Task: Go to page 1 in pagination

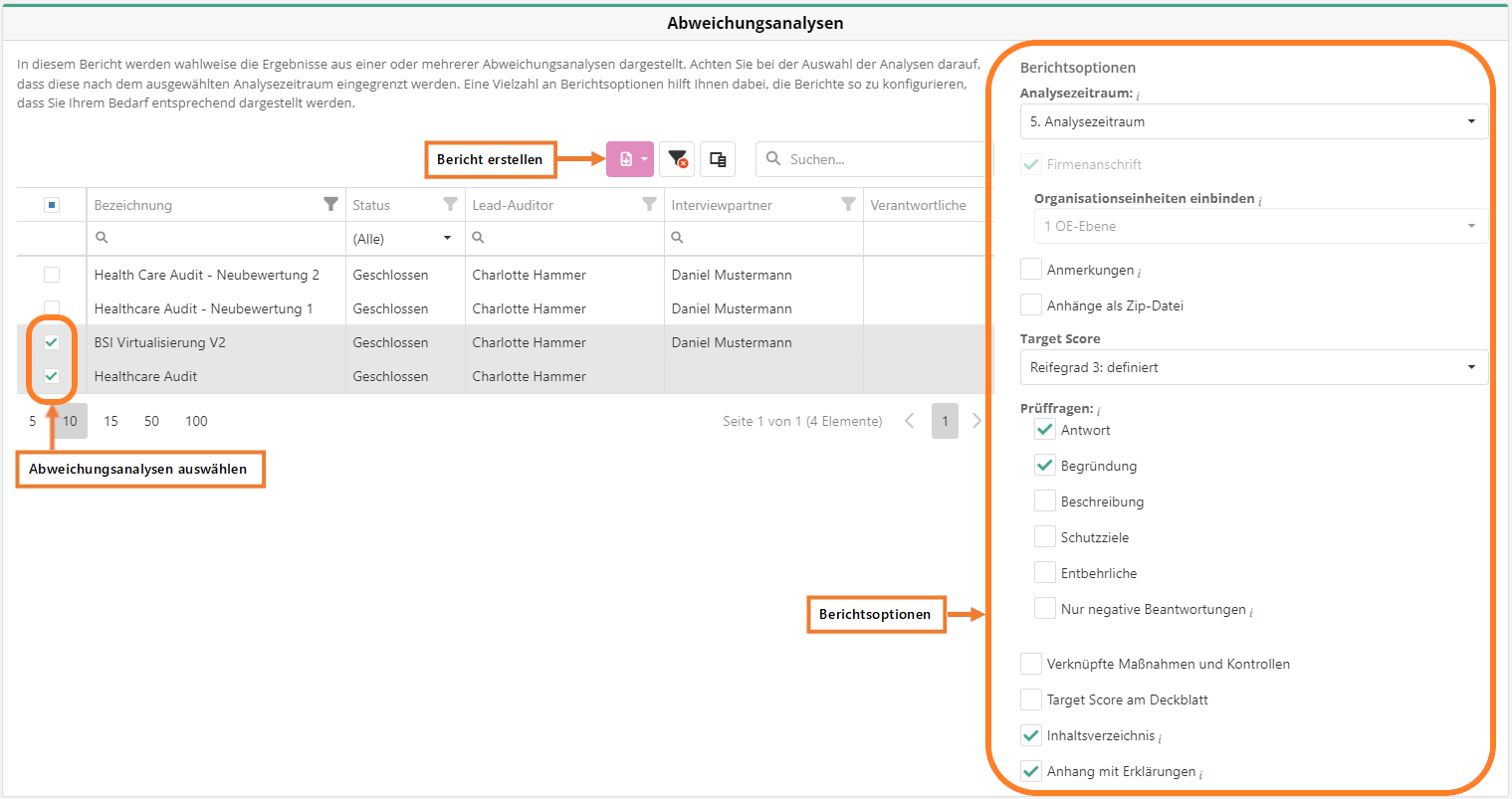Action: 945,421
